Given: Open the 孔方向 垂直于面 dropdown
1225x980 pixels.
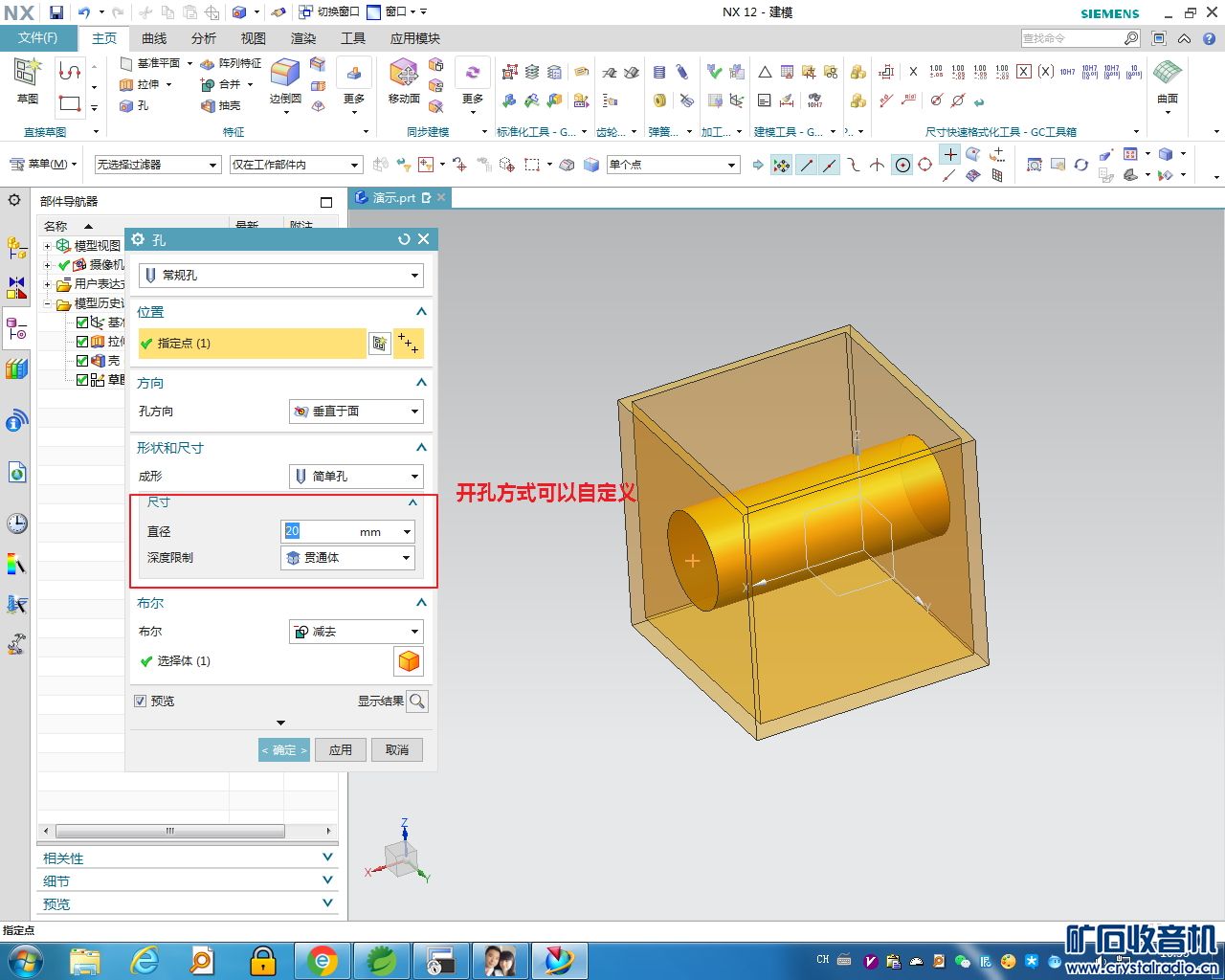Looking at the screenshot, I should pyautogui.click(x=356, y=412).
